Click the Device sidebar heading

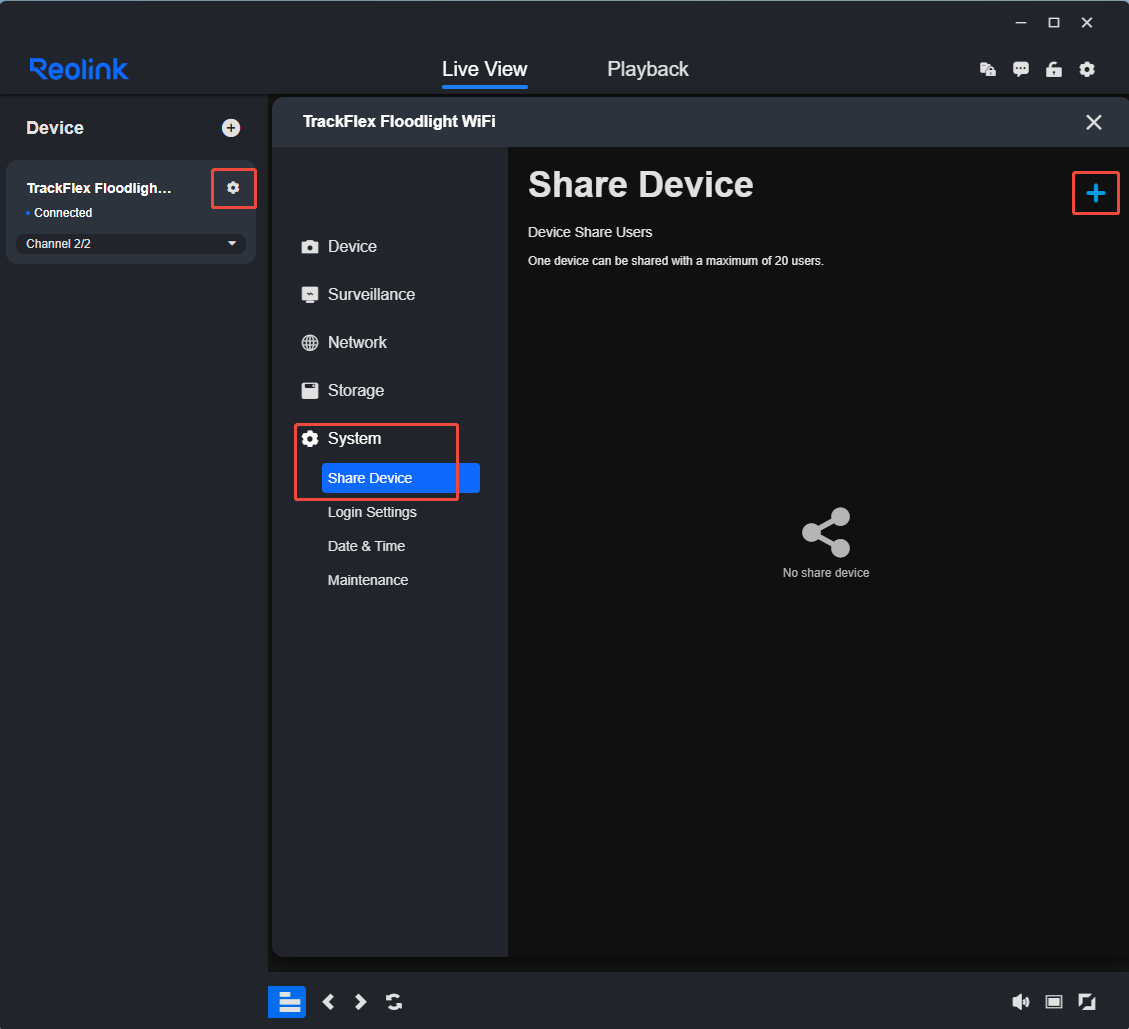coord(55,128)
